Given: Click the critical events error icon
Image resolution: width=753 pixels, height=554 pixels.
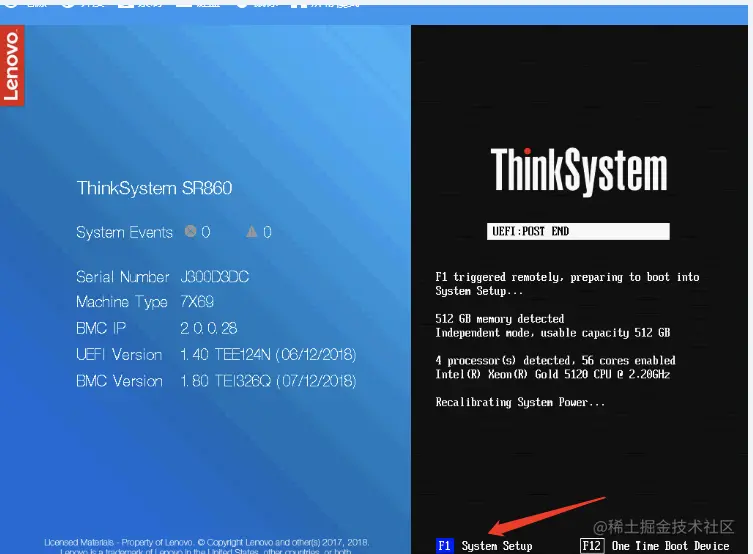Looking at the screenshot, I should click(191, 231).
